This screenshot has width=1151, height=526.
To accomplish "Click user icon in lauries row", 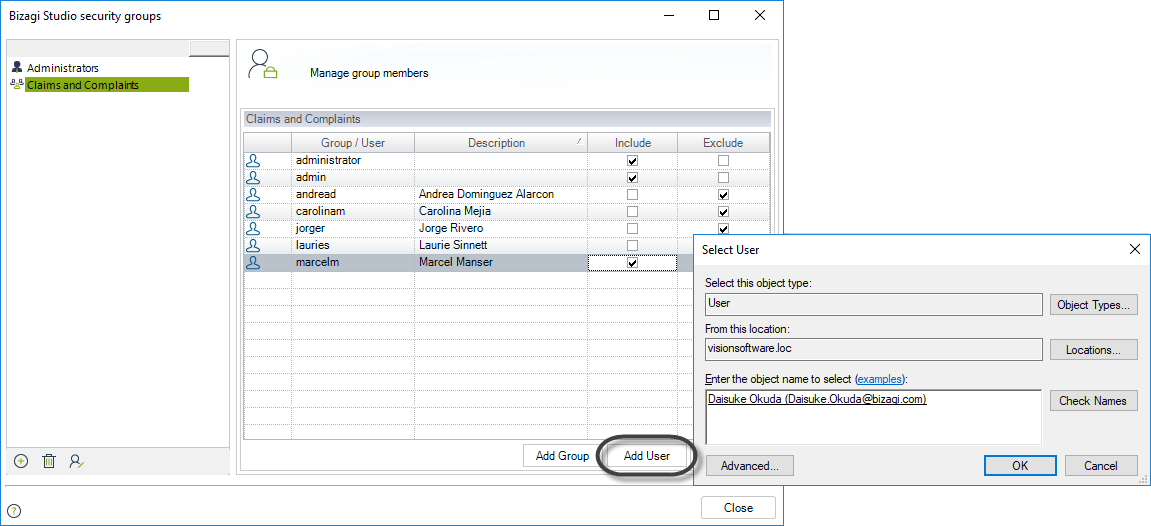I will click(253, 245).
